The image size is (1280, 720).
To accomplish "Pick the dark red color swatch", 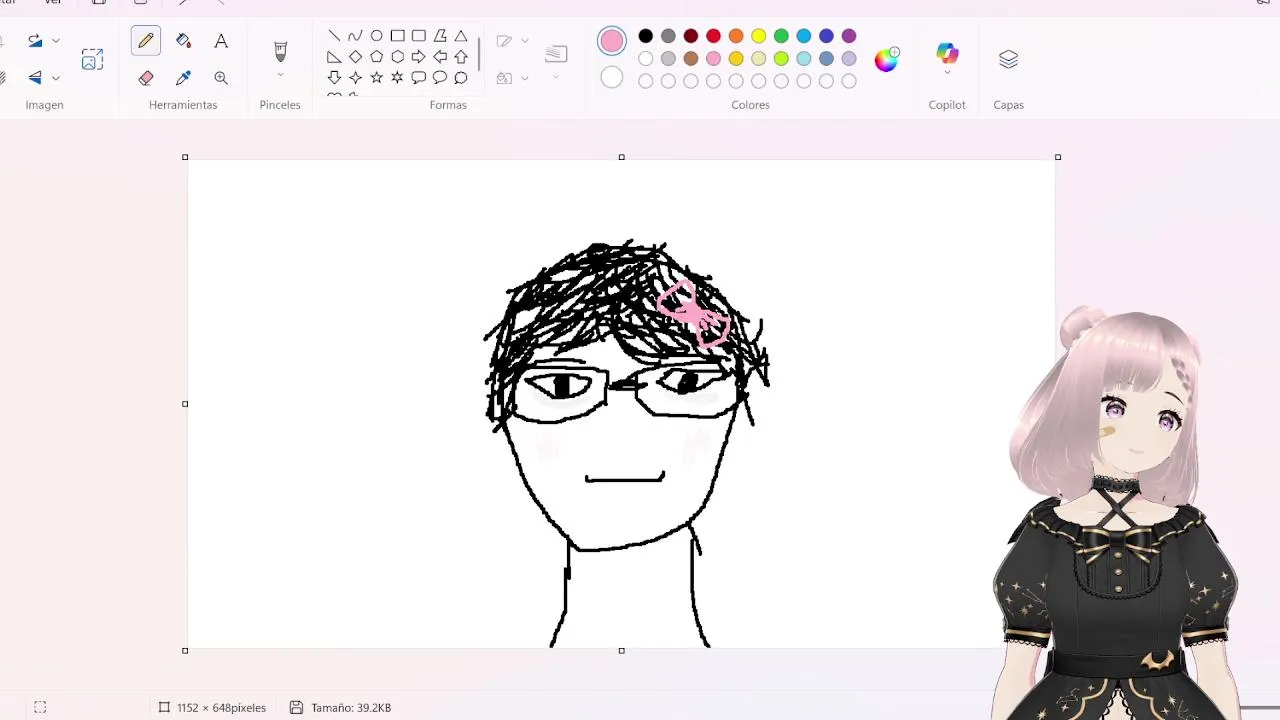I will point(691,36).
